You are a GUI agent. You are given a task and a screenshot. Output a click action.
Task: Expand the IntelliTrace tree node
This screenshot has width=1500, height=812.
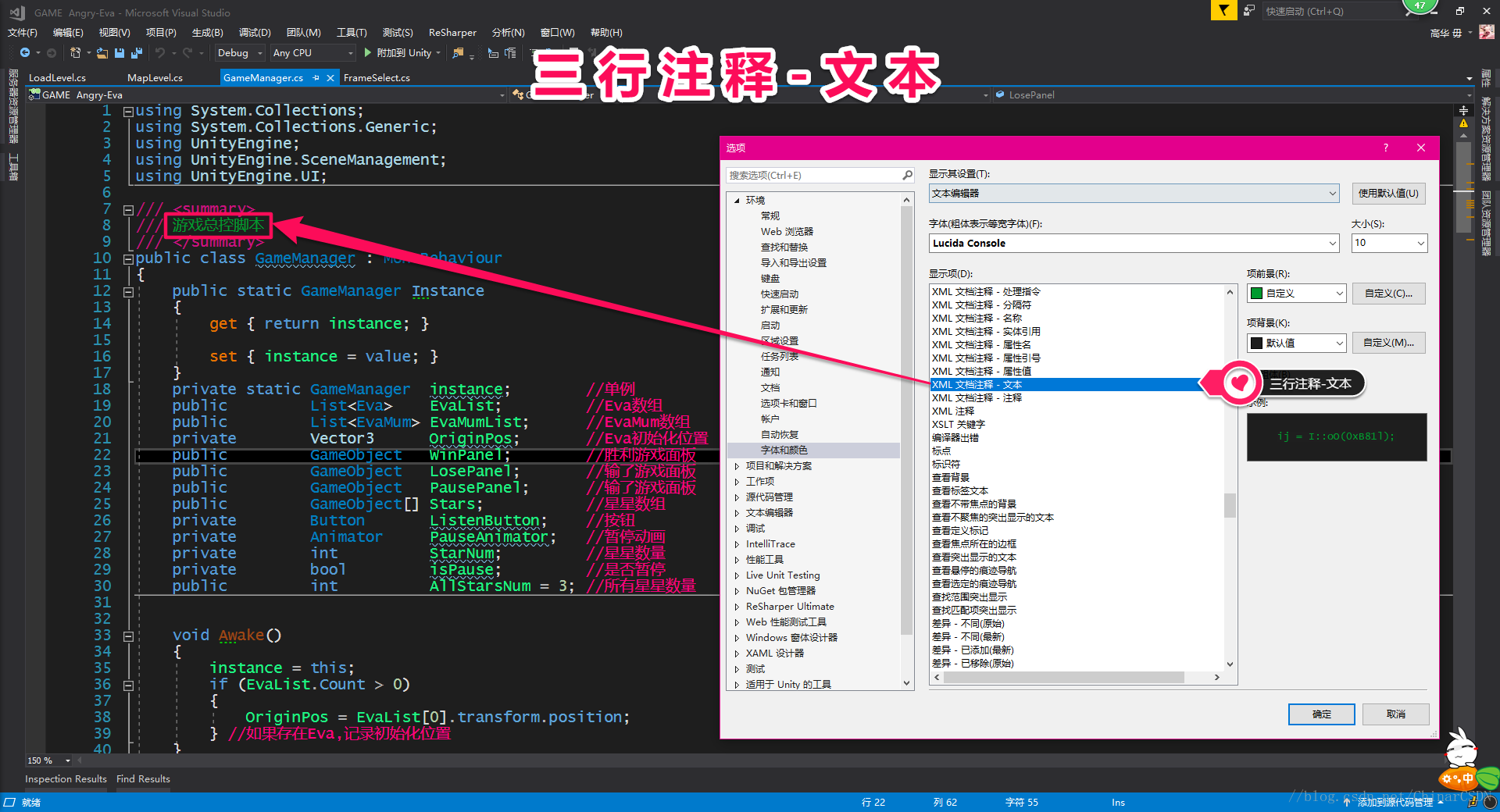737,544
